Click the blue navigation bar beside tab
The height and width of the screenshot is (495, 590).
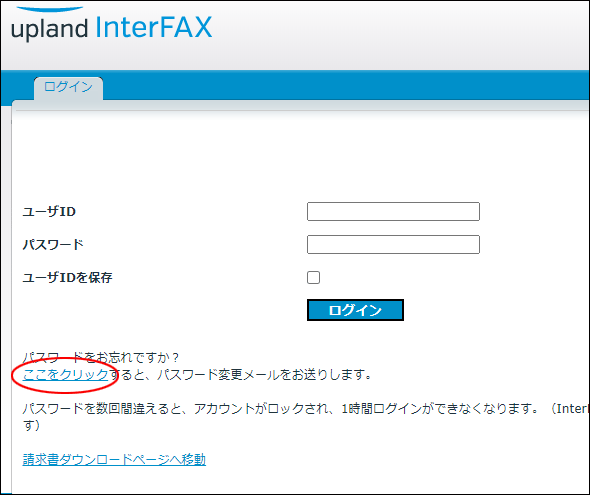click(346, 85)
